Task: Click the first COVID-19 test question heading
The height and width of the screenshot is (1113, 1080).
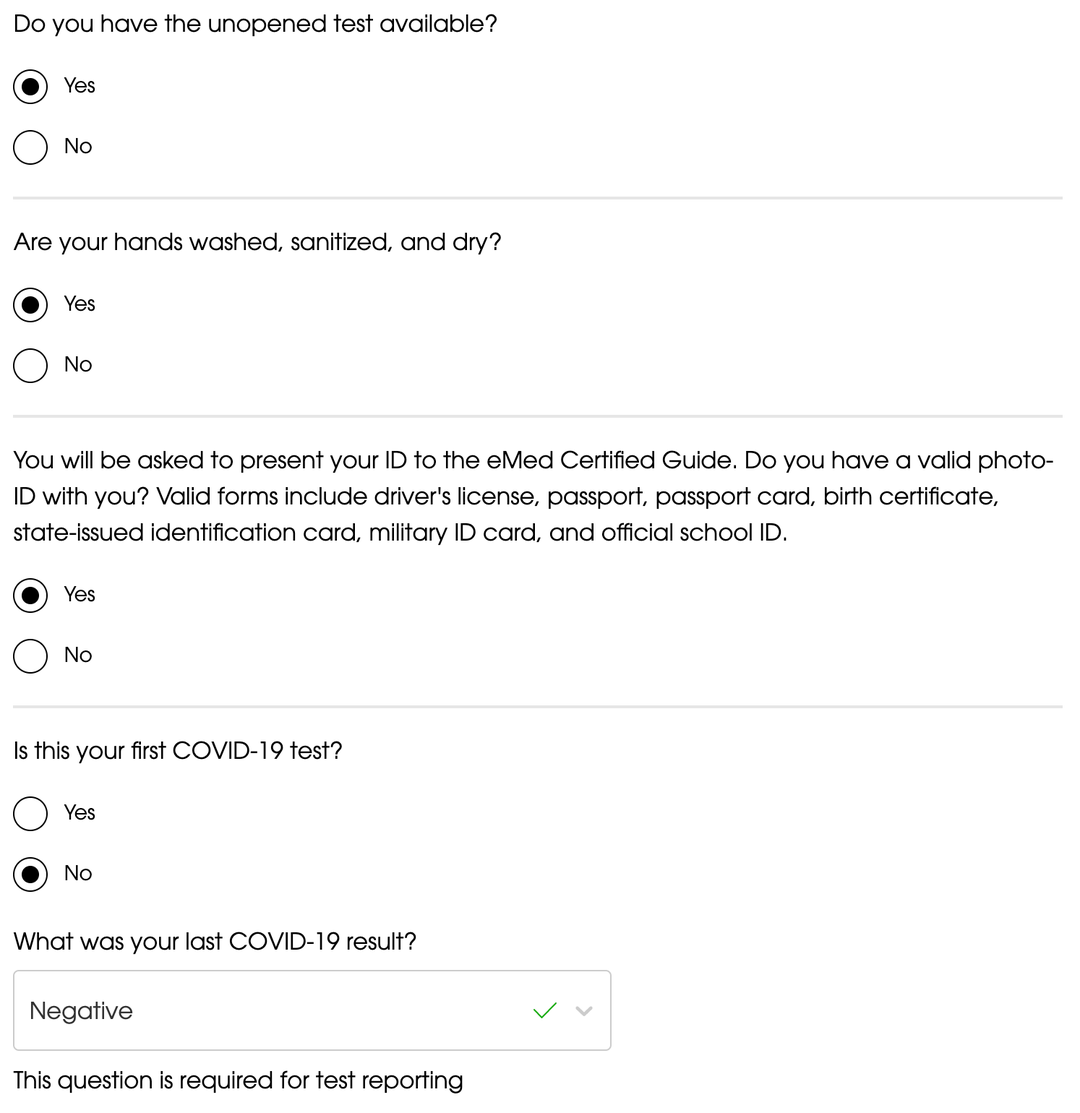Action: click(x=178, y=750)
